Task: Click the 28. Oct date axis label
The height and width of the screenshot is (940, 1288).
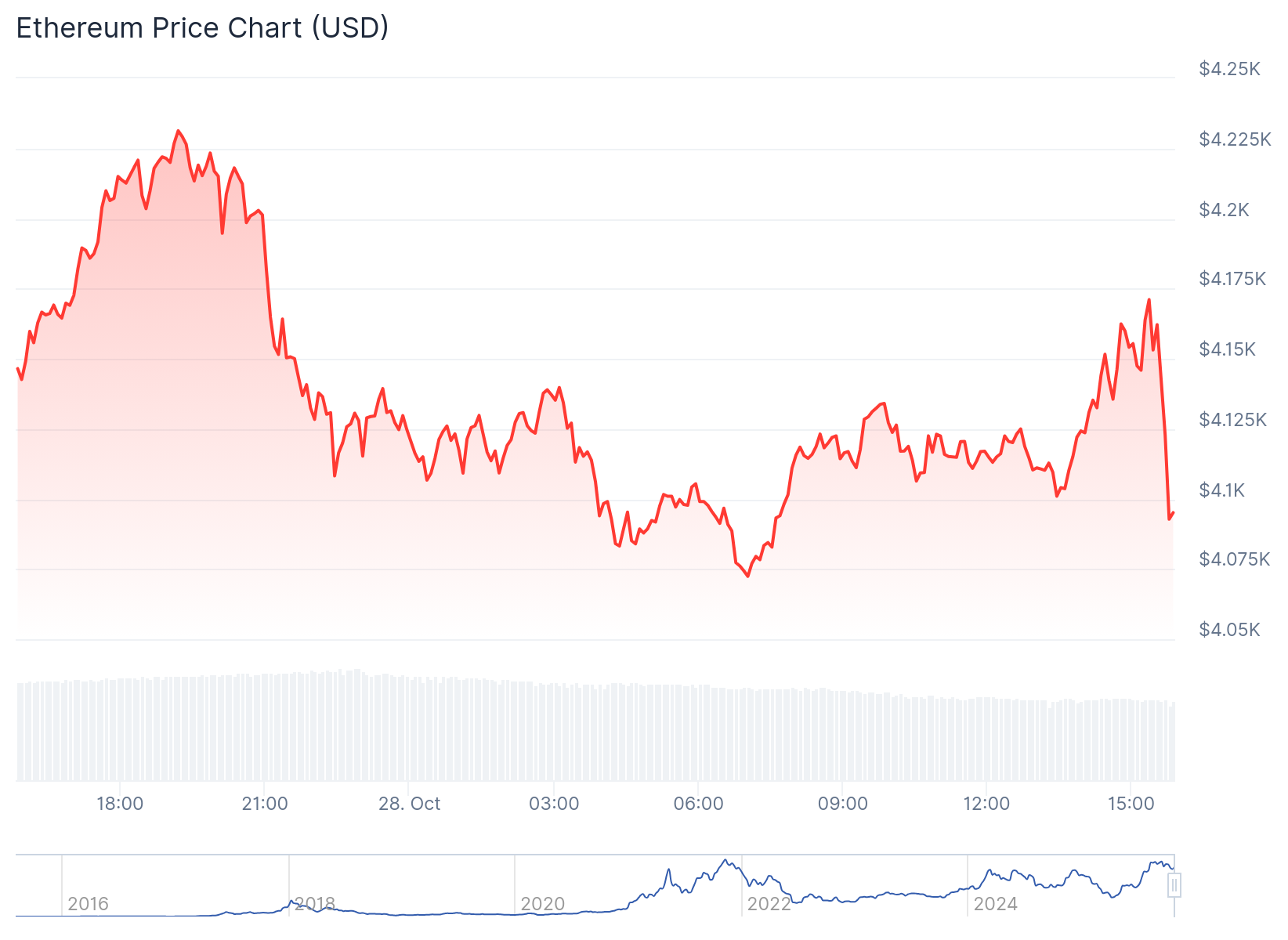Action: coord(409,804)
